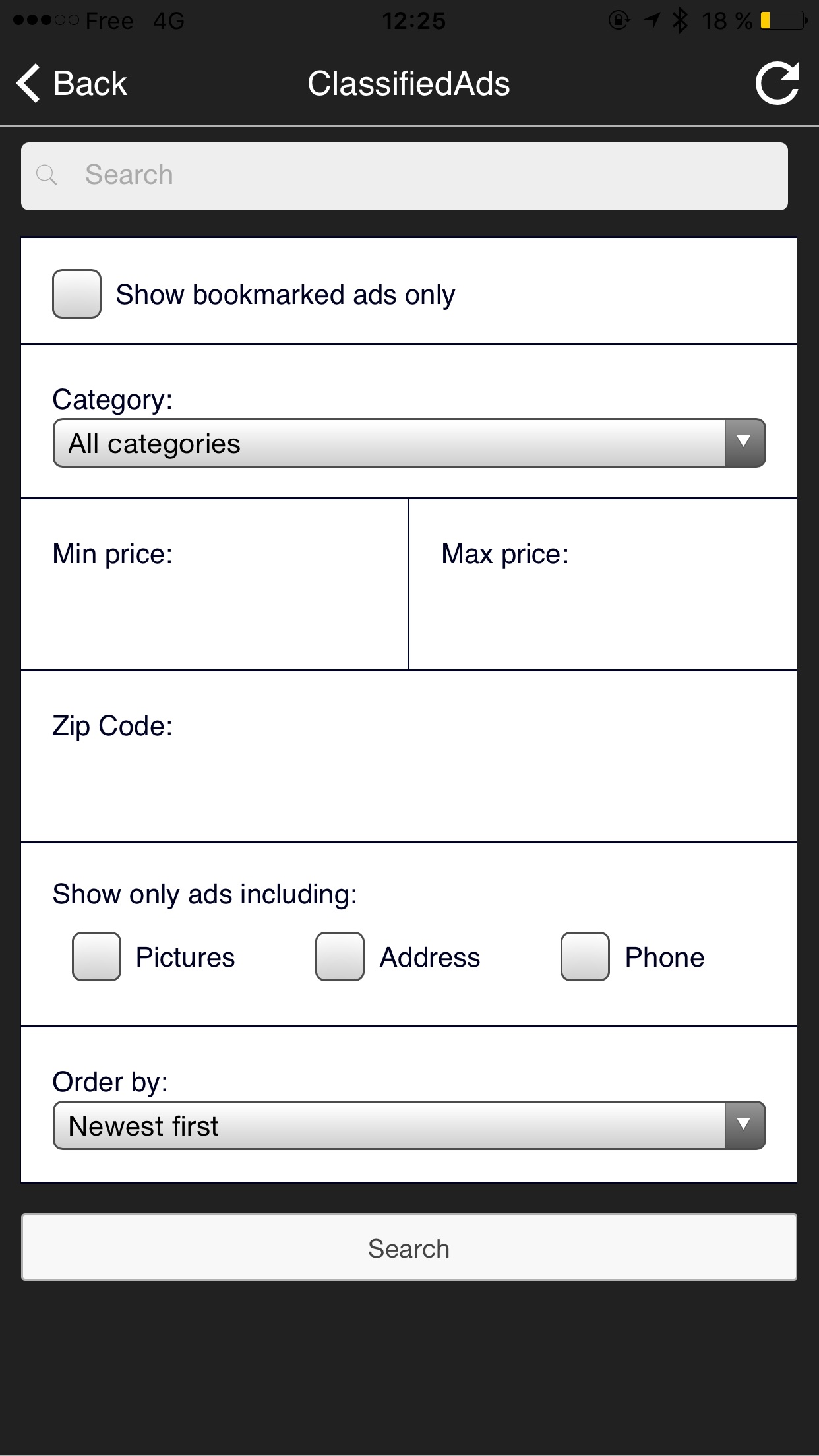Tap the magnifying glass search icon
Image resolution: width=819 pixels, height=1456 pixels.
46,175
